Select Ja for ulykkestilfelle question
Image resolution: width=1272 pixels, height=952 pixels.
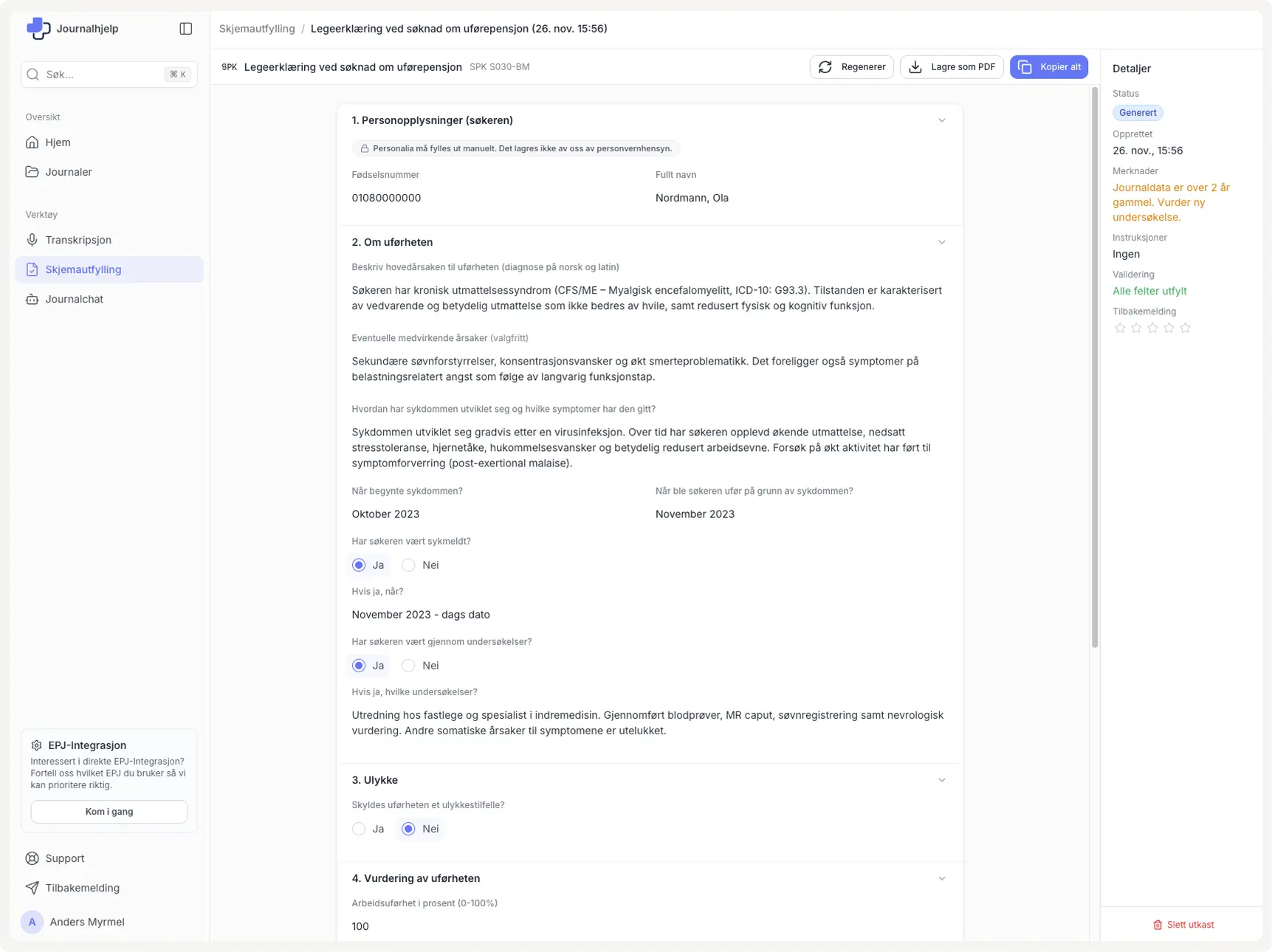(x=359, y=829)
